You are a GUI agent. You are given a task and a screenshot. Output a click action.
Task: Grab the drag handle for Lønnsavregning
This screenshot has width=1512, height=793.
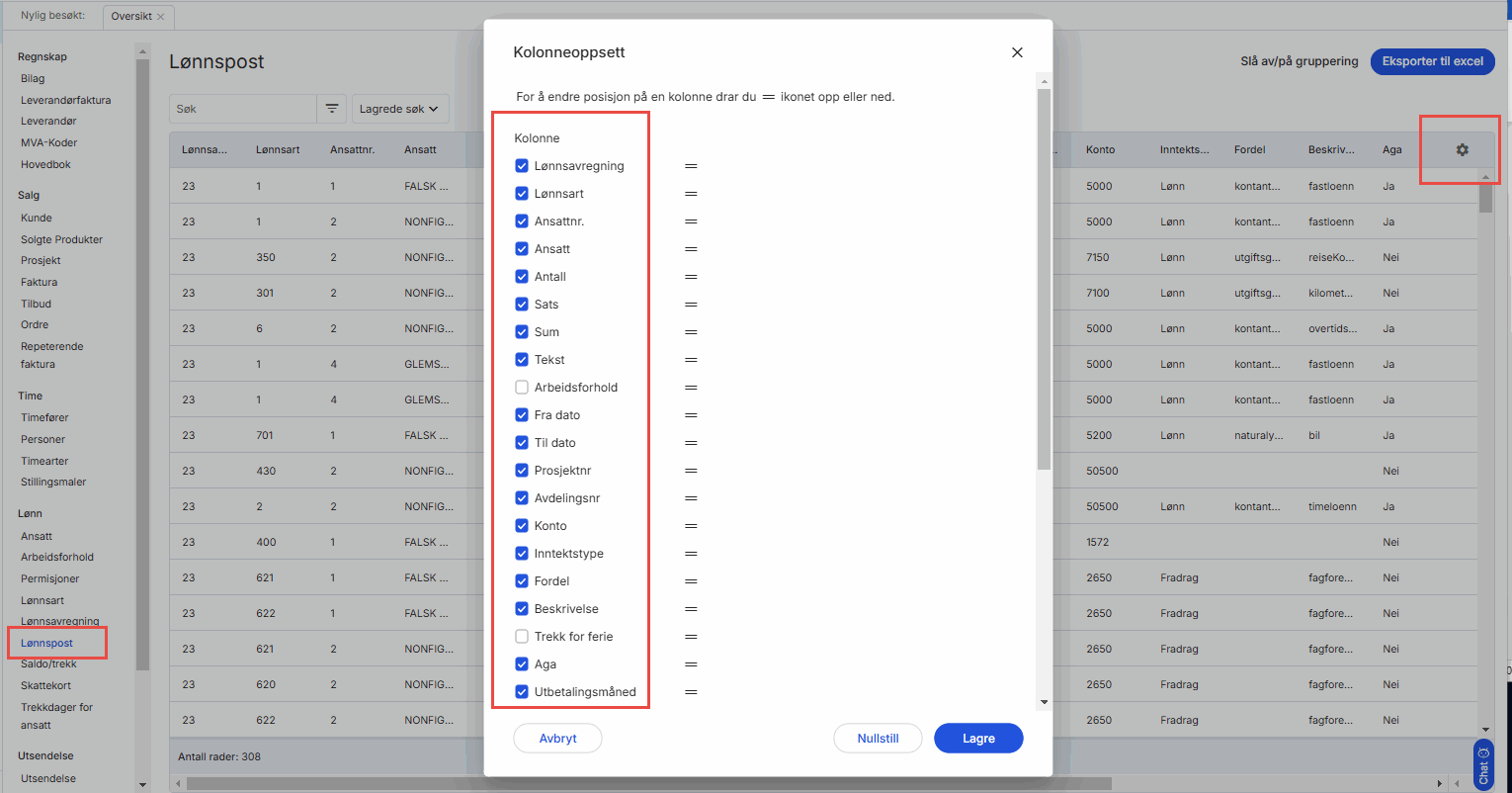[691, 166]
